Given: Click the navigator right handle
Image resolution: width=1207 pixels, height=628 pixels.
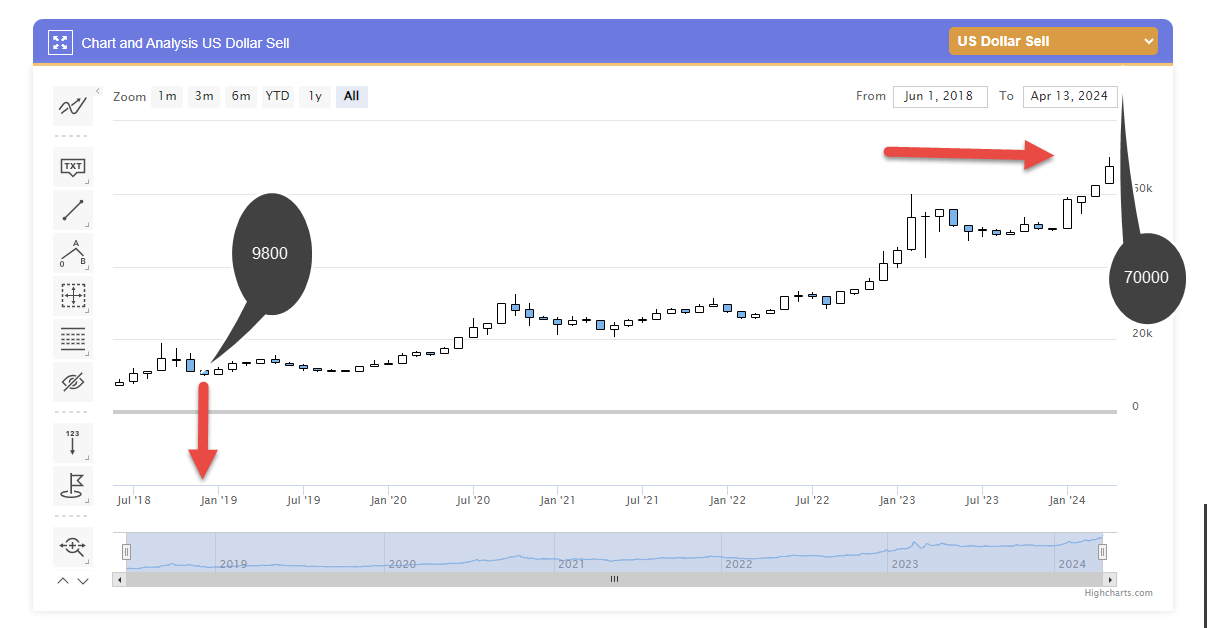Looking at the screenshot, I should [1103, 552].
